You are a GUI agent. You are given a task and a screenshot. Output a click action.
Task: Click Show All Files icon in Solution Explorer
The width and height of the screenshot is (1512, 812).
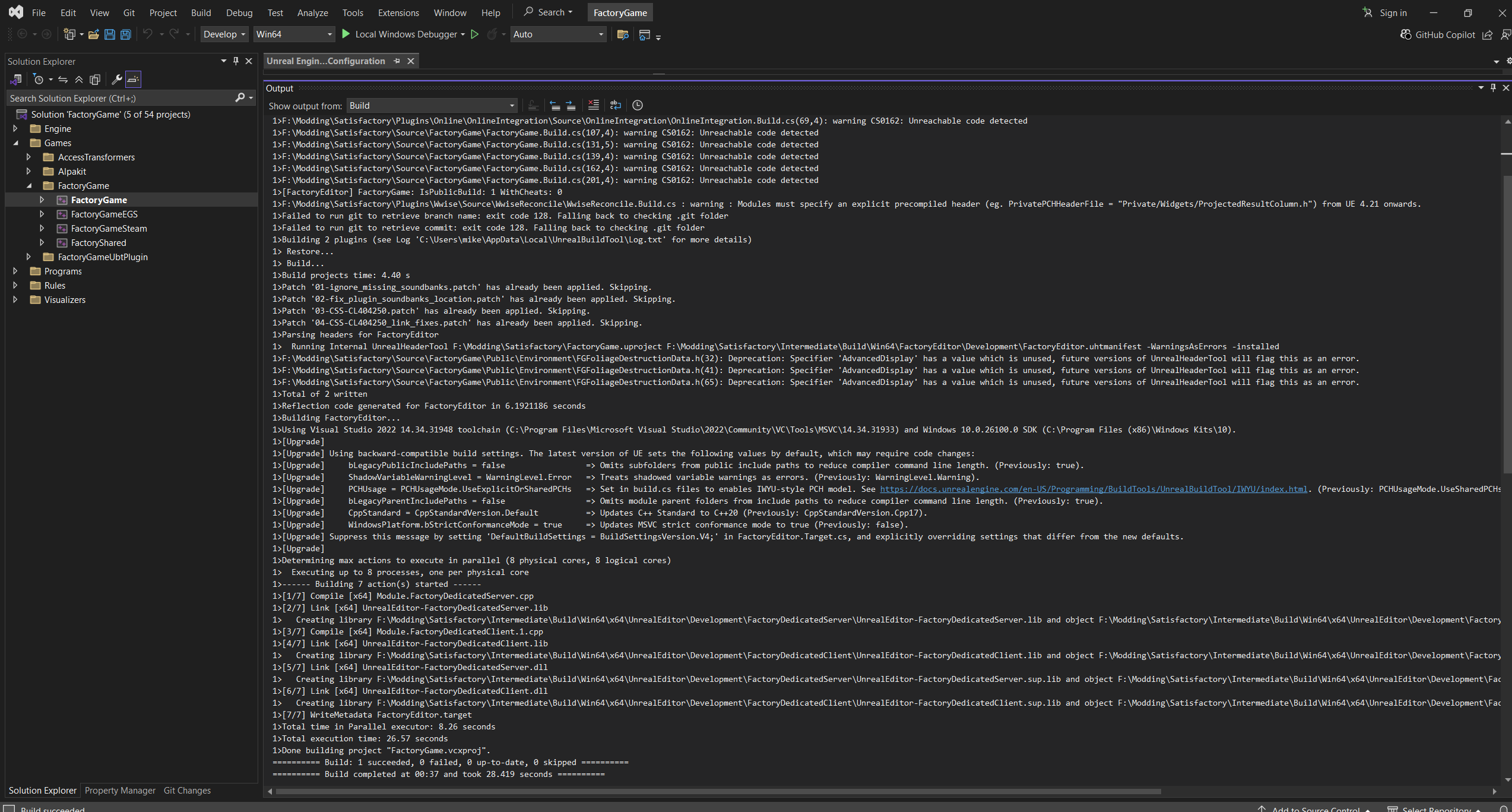[x=94, y=79]
